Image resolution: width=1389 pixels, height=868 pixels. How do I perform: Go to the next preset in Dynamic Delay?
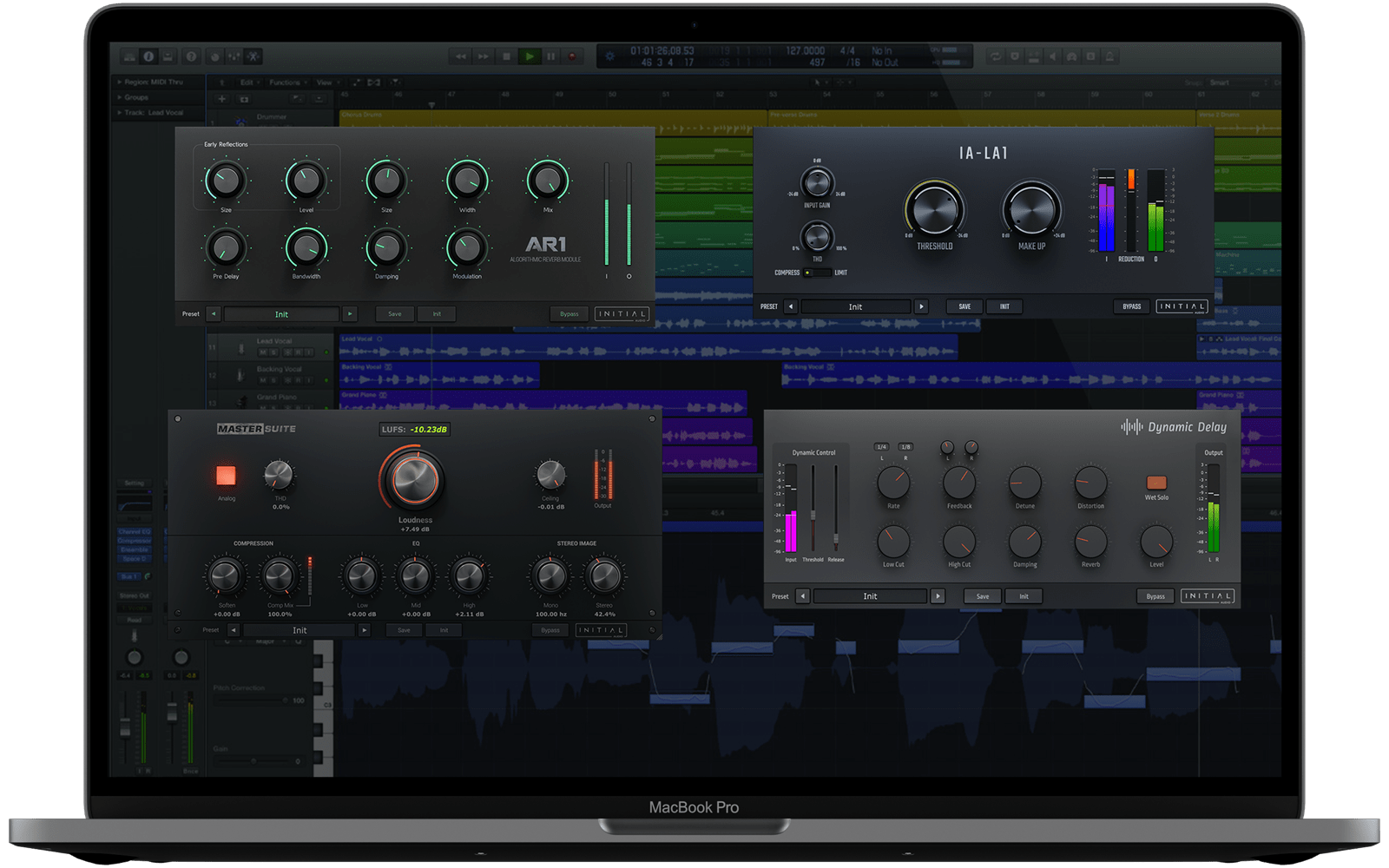pyautogui.click(x=938, y=596)
